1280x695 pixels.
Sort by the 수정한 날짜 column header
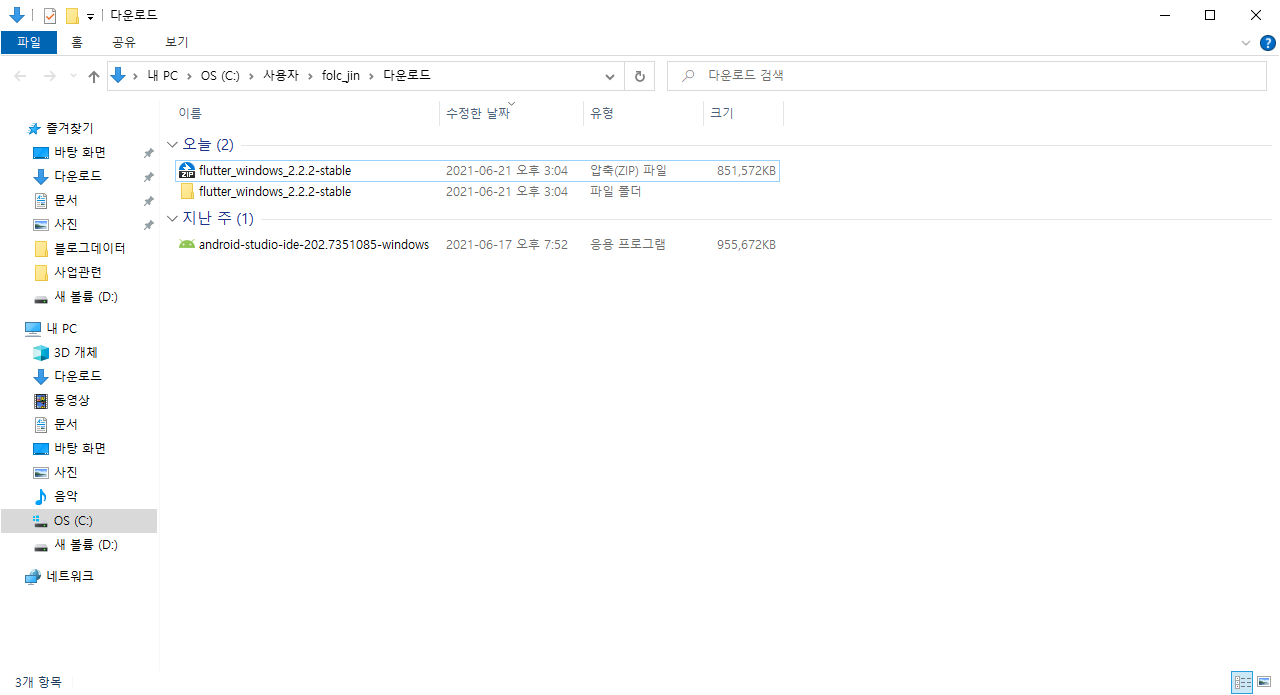pos(477,113)
